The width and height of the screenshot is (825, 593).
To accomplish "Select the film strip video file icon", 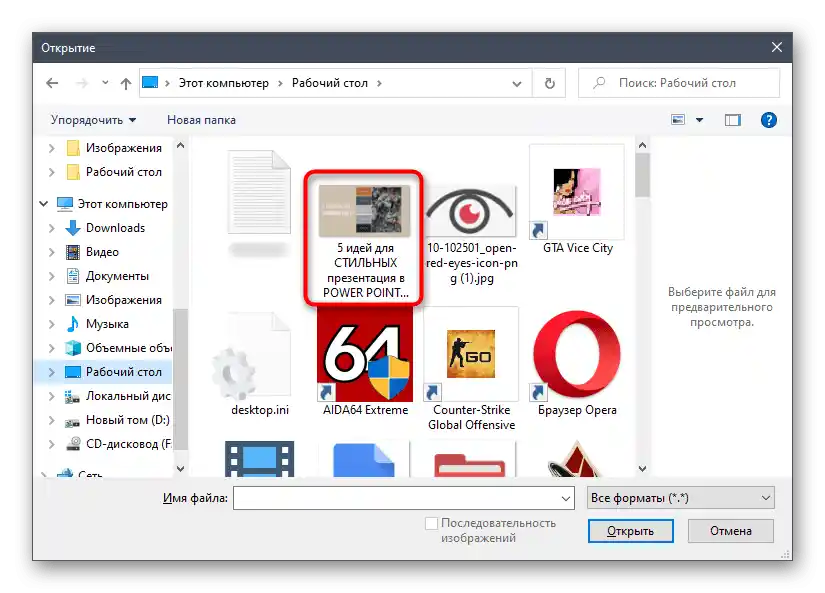I will click(259, 459).
